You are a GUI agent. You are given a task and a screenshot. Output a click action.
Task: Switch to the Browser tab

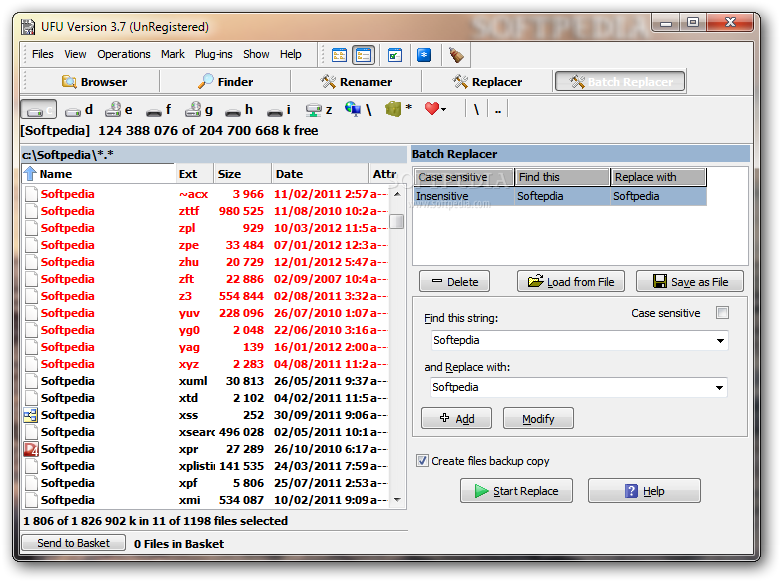(94, 82)
